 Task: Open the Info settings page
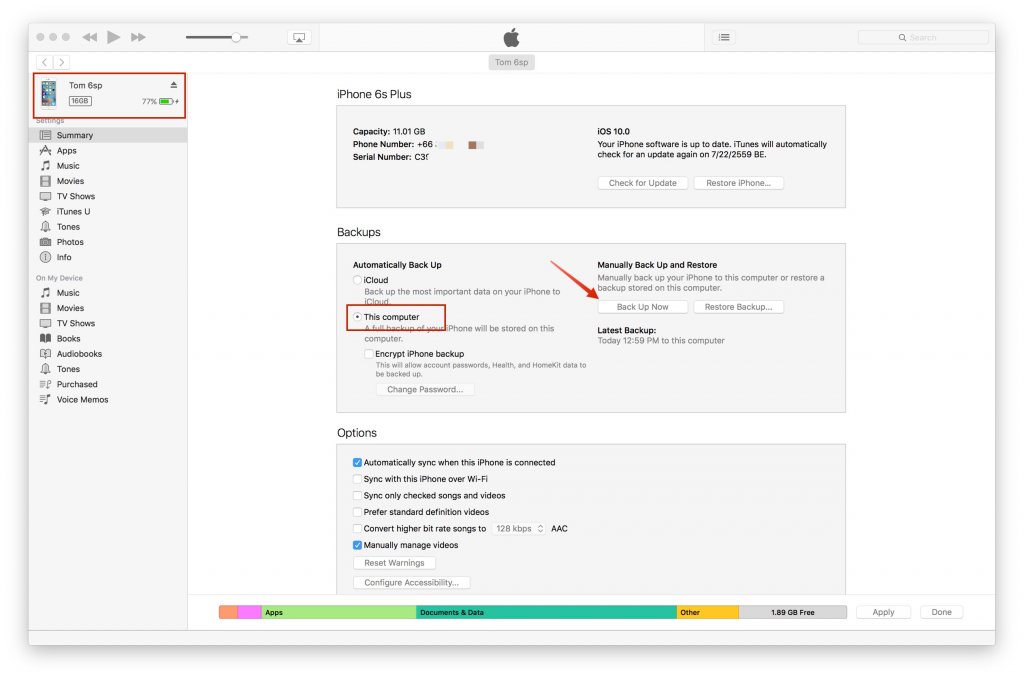point(66,256)
